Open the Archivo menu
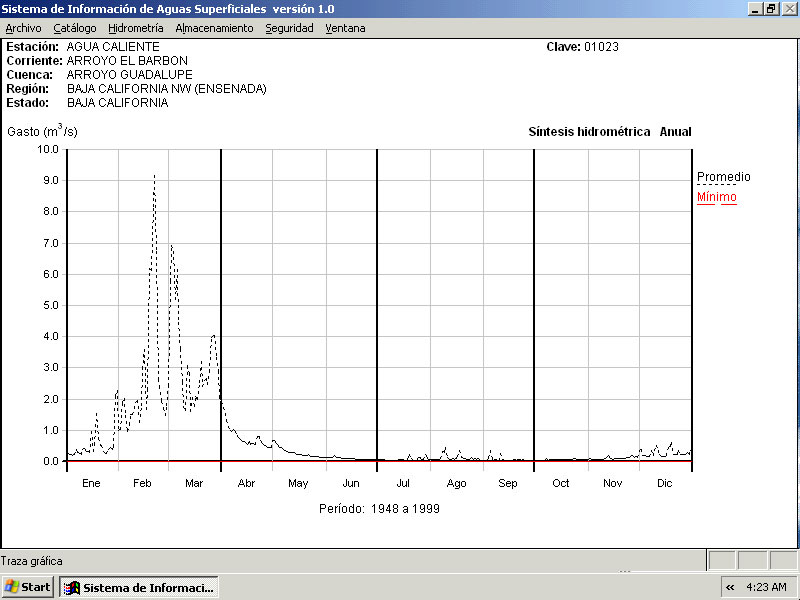This screenshot has width=800, height=600. click(x=23, y=28)
